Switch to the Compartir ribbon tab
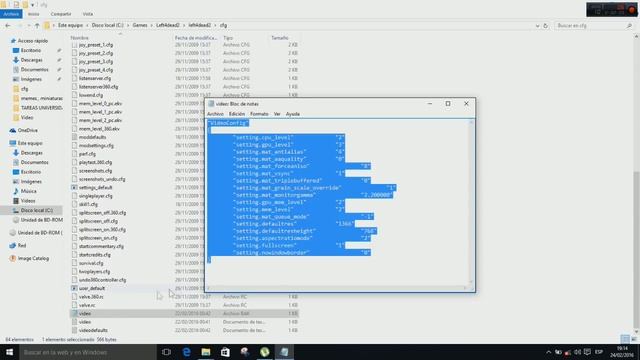 61,14
